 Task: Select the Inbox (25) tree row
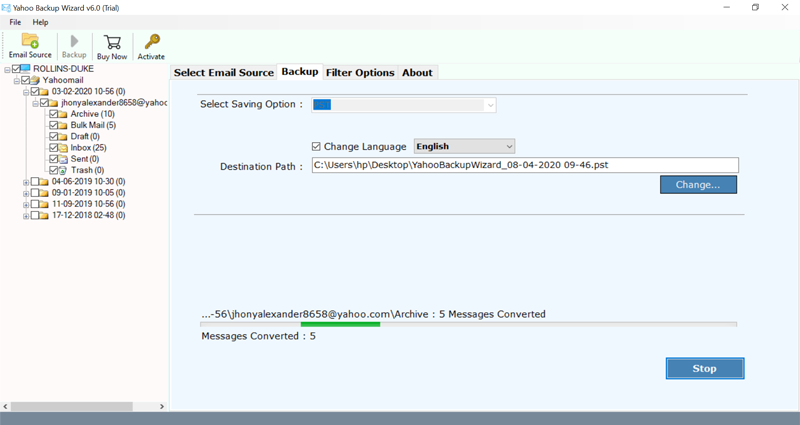point(88,147)
